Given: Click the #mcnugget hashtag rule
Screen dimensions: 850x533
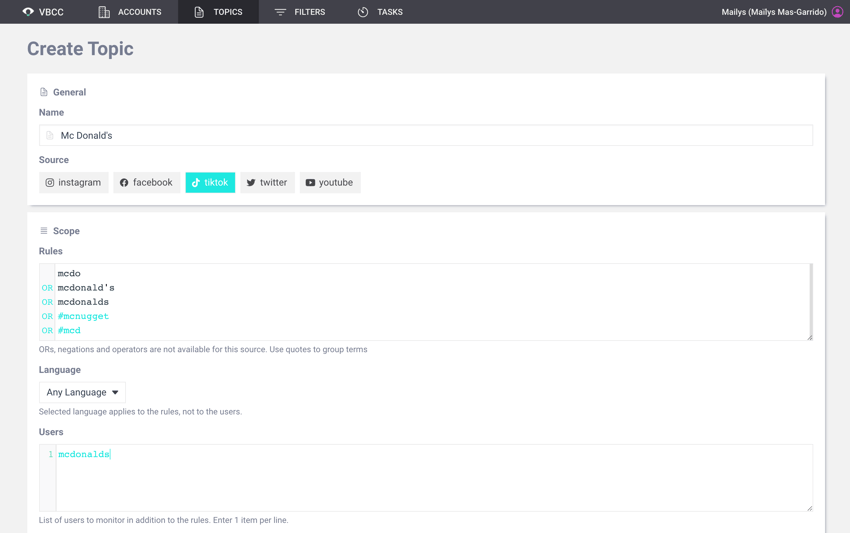Looking at the screenshot, I should coord(83,316).
